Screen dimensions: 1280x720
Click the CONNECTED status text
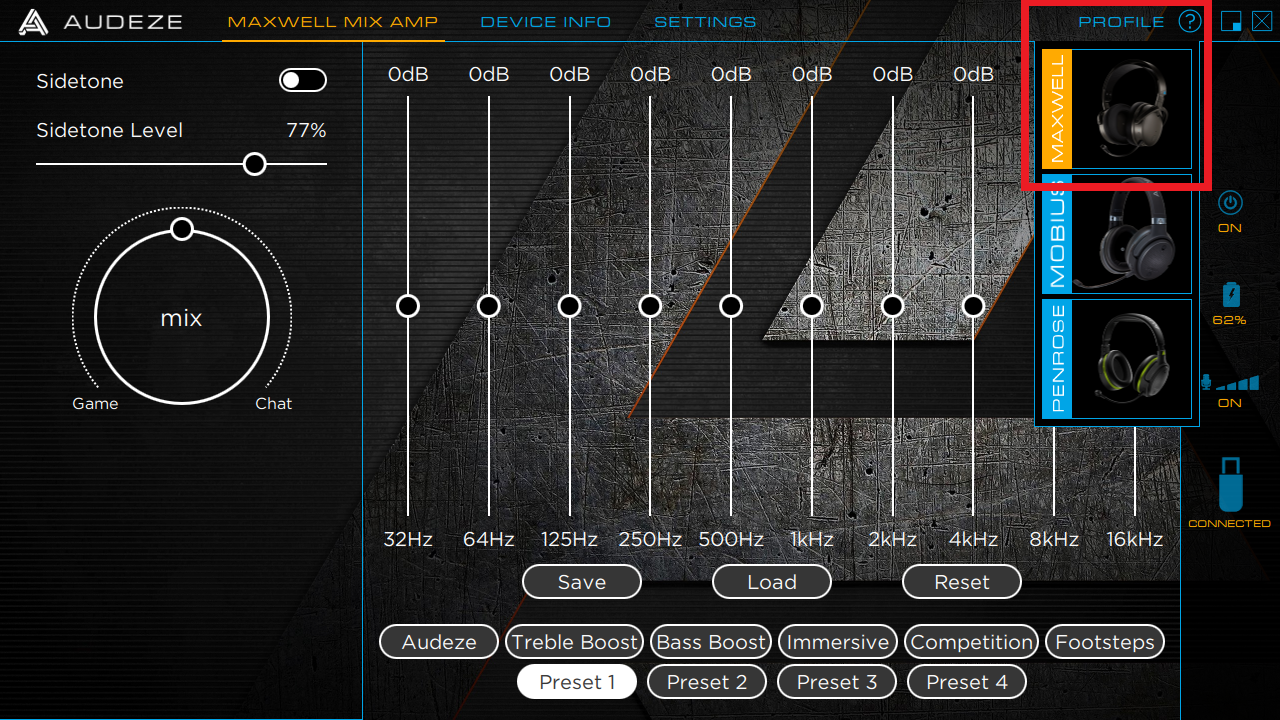[x=1230, y=524]
